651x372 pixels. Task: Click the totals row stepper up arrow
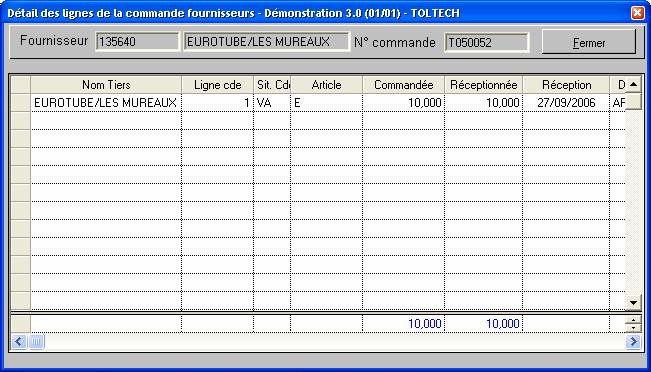coord(633,319)
